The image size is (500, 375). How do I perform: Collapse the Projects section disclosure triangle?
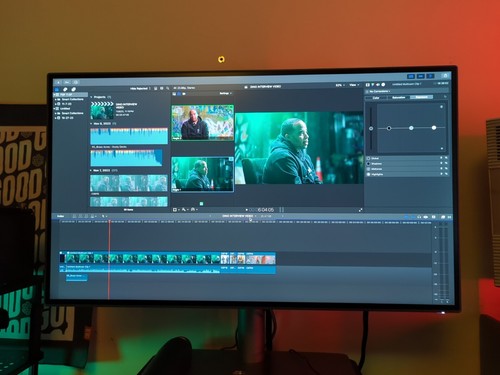point(91,97)
